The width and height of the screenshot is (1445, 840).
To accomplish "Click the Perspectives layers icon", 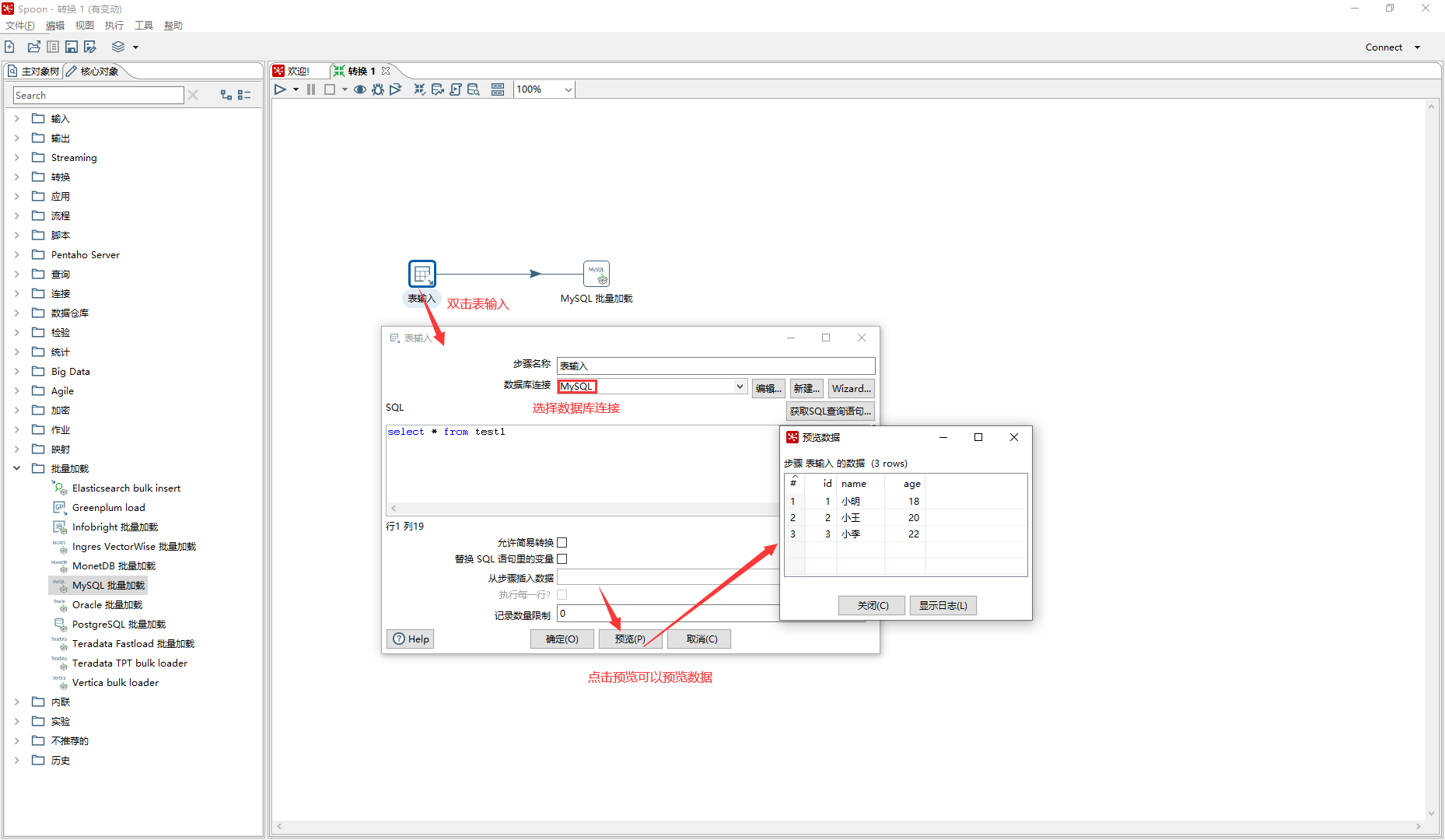I will pyautogui.click(x=118, y=47).
